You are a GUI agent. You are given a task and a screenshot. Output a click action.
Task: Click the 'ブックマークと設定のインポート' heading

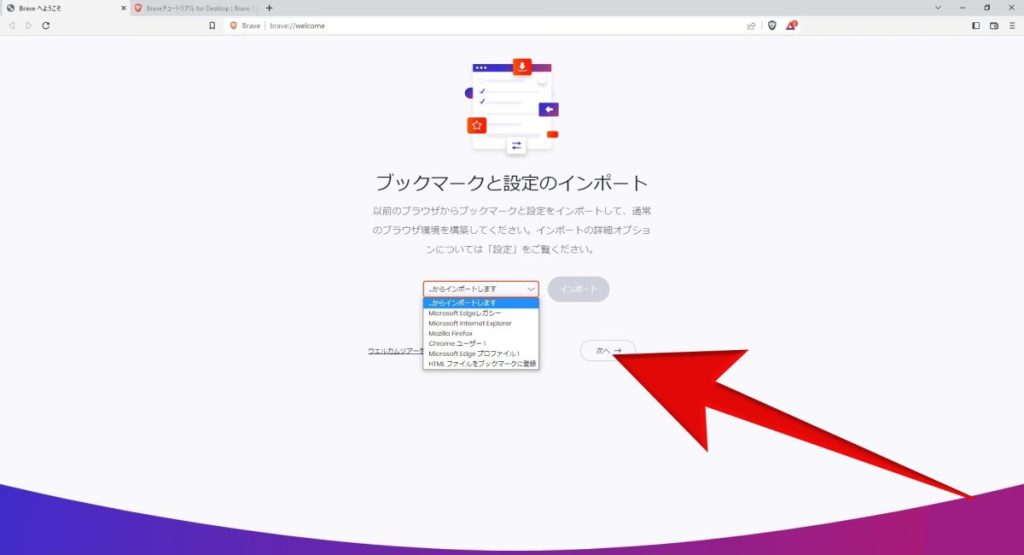point(511,182)
